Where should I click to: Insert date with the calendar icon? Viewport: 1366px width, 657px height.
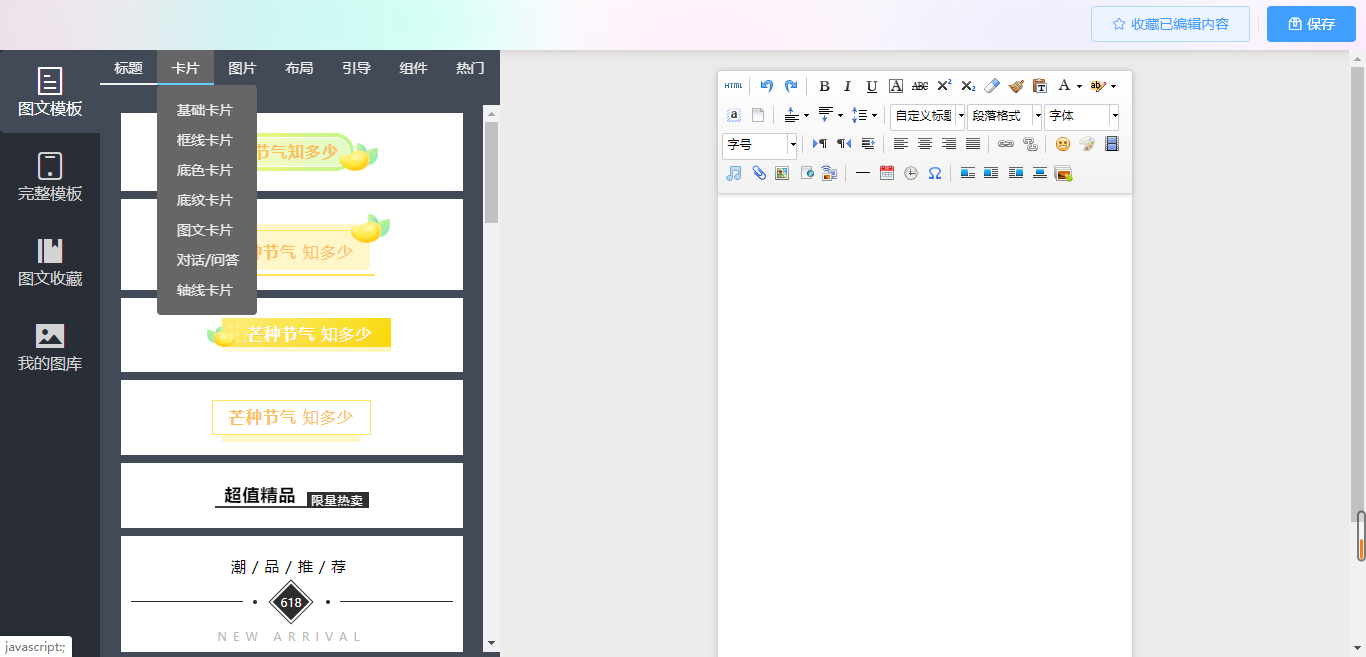click(887, 173)
